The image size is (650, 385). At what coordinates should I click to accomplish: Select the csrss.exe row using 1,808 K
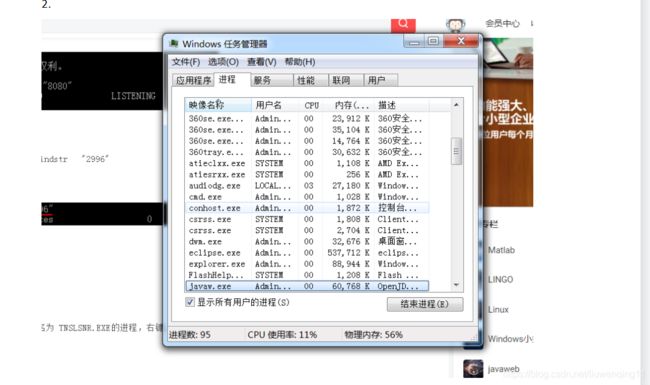coord(307,219)
